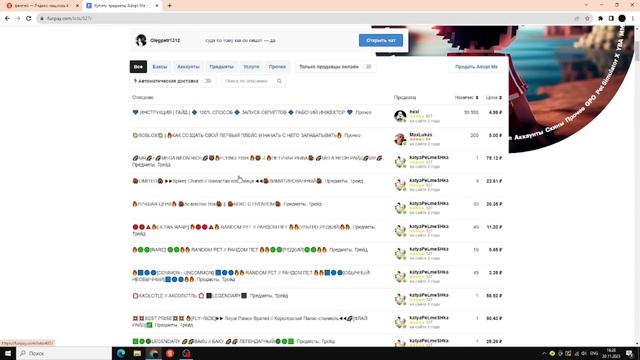Close the first Yandex browser tab
This screenshot has height=360, width=640.
[77, 6]
